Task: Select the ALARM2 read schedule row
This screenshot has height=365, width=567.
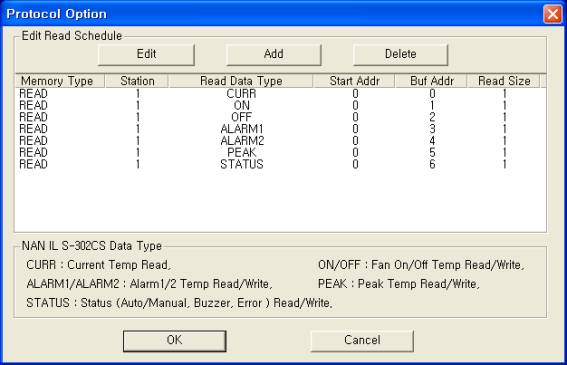Action: click(280, 141)
